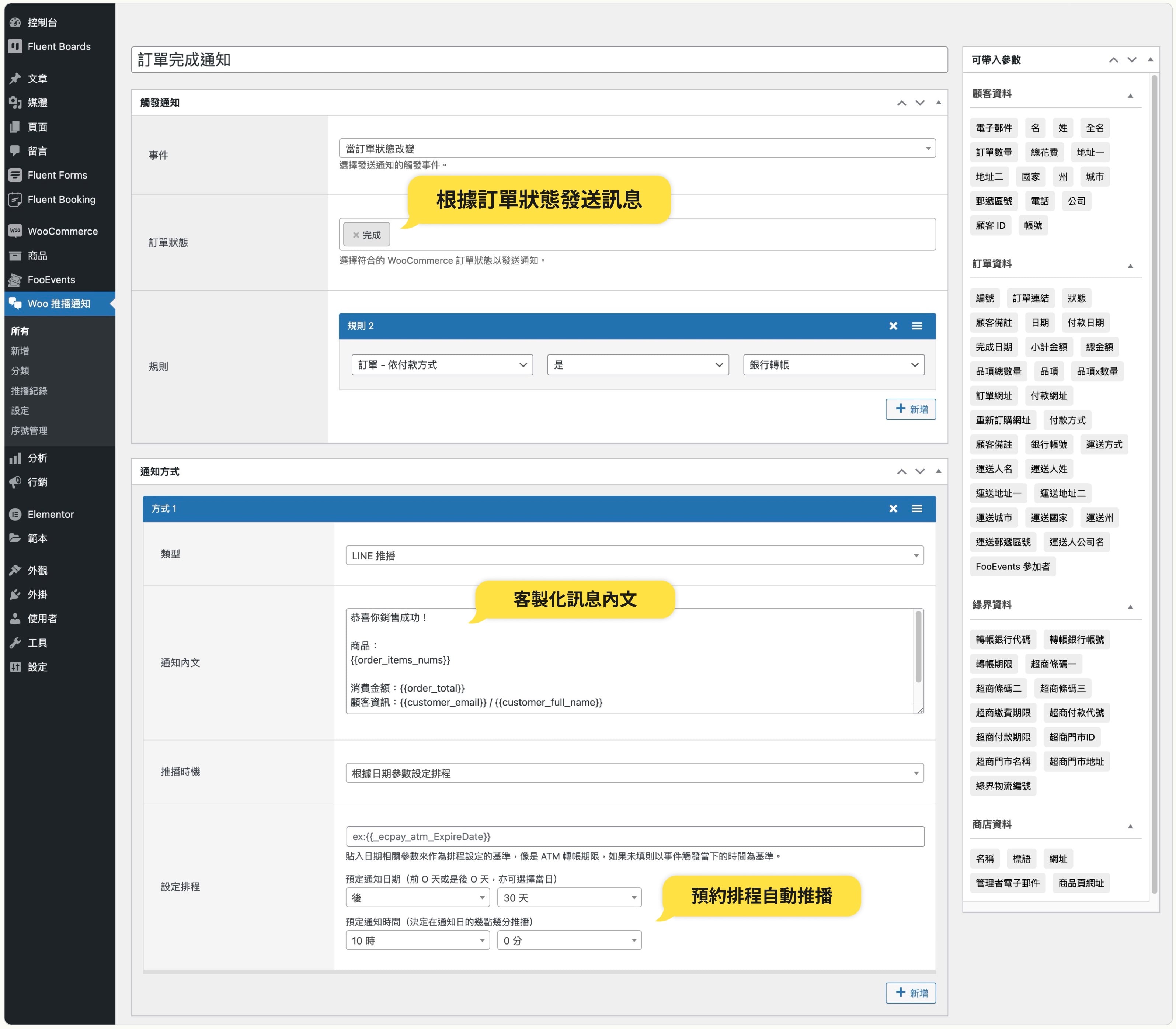Screen dimensions: 1176x1029
Task: Open 商品 products icon
Action: coord(15,256)
